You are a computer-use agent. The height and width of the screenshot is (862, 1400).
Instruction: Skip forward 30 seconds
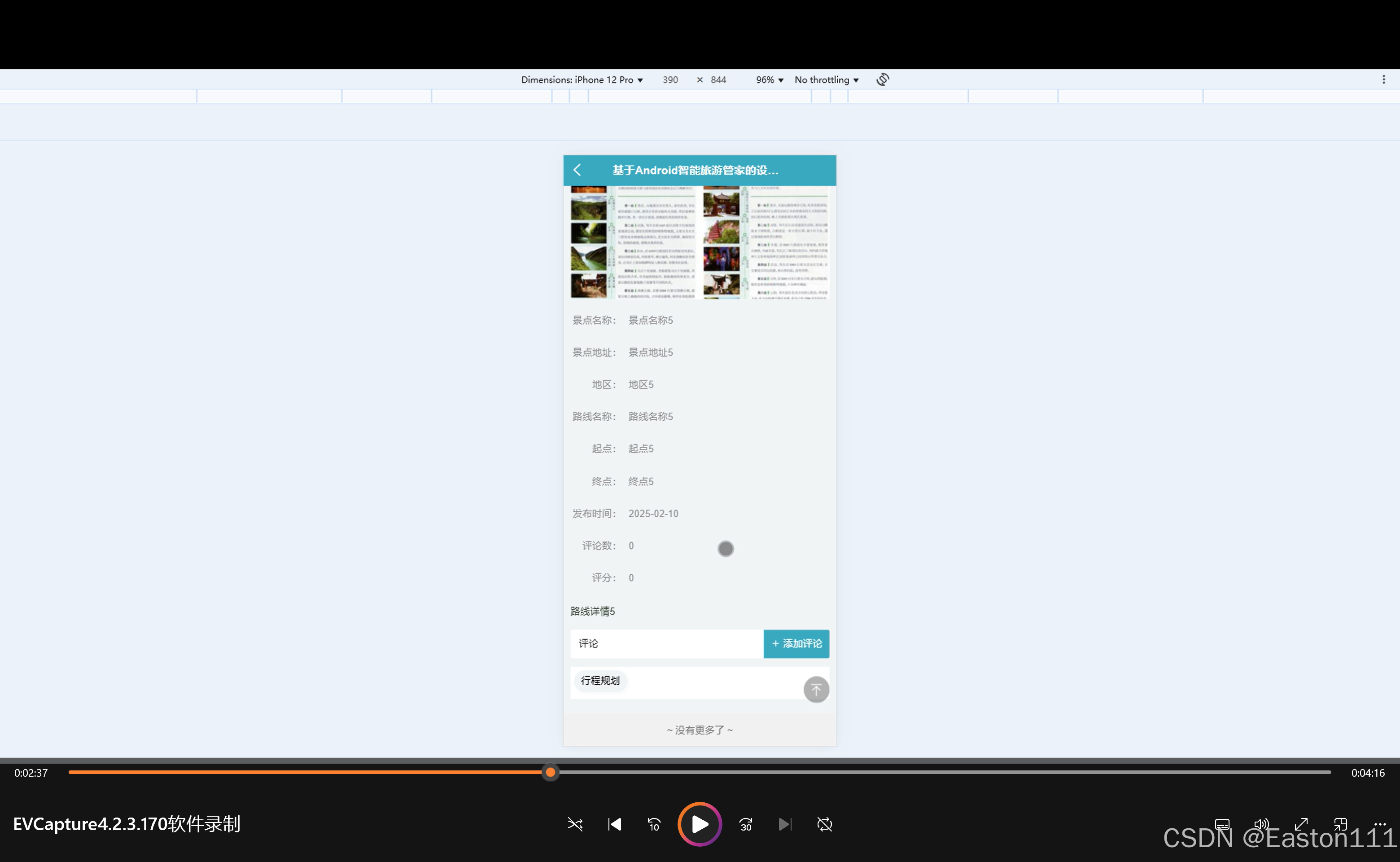tap(745, 824)
